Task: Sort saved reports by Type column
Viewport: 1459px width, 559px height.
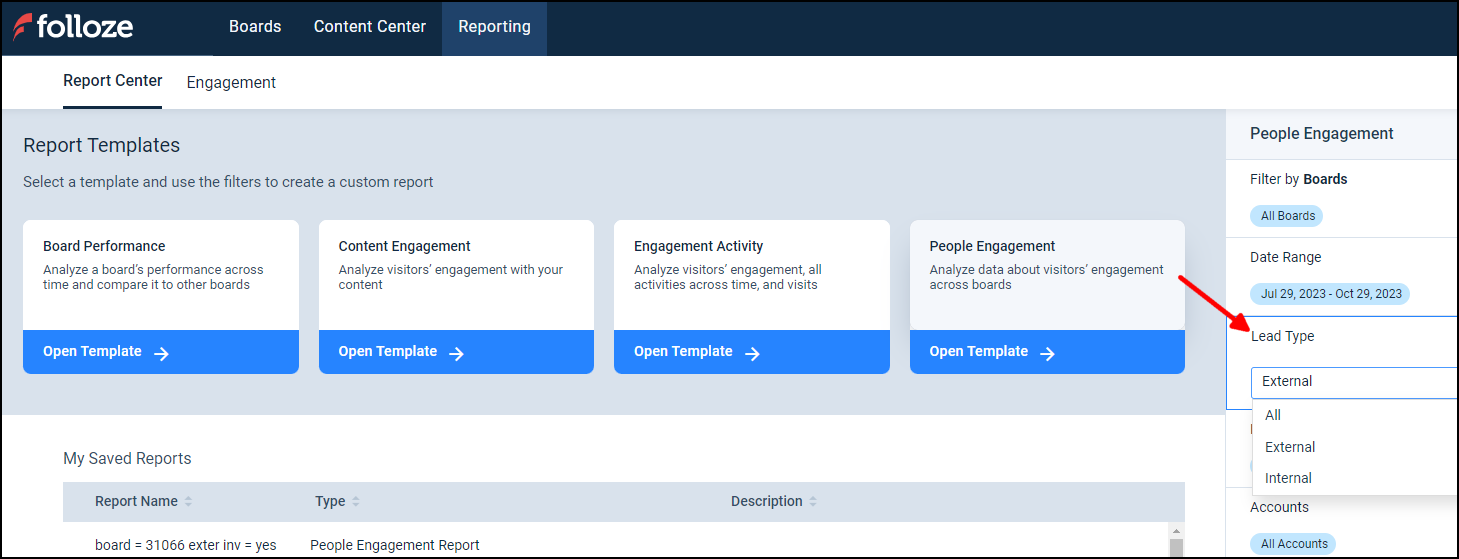Action: click(x=356, y=502)
